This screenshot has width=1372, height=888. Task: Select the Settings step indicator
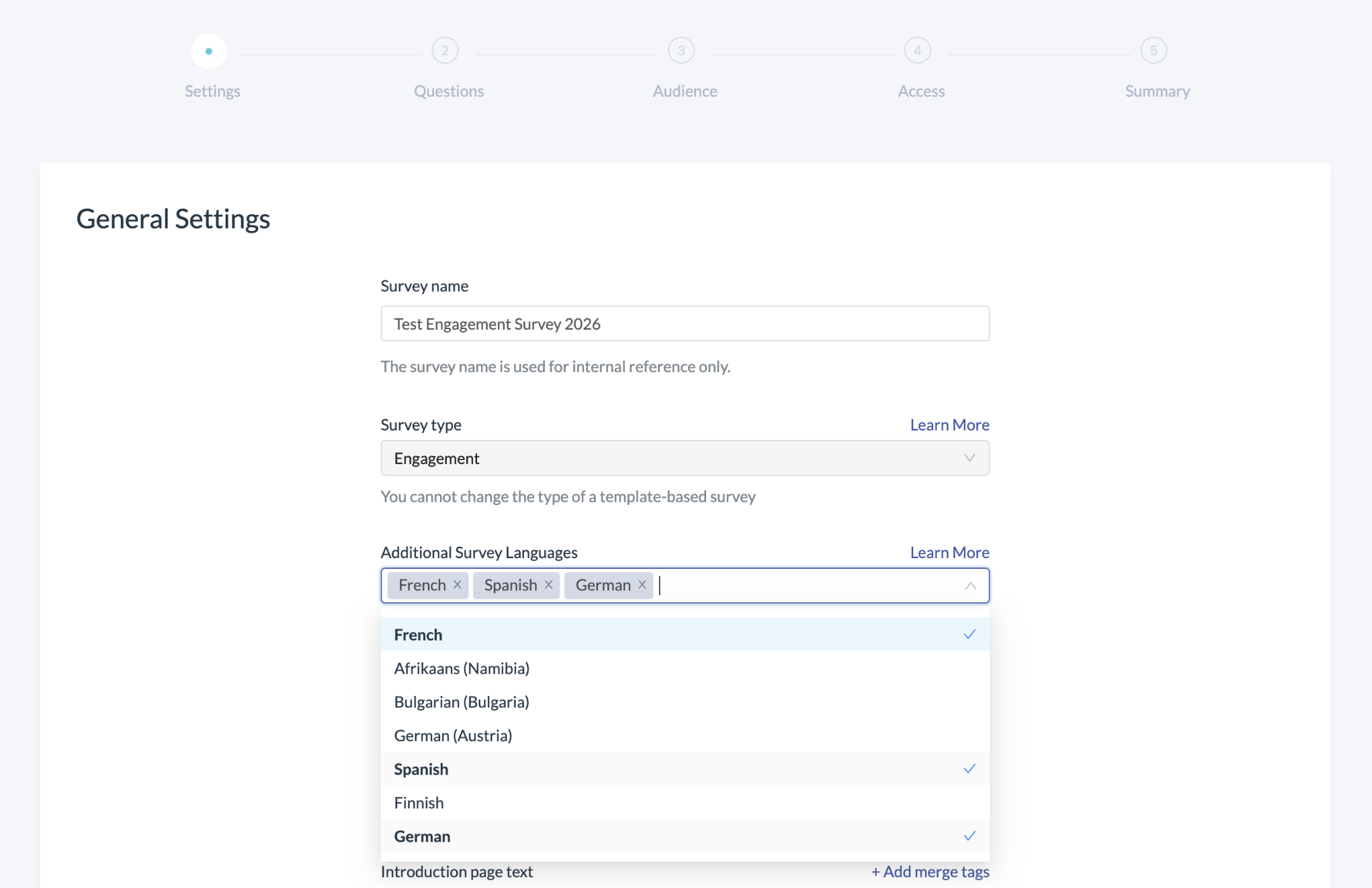(209, 51)
